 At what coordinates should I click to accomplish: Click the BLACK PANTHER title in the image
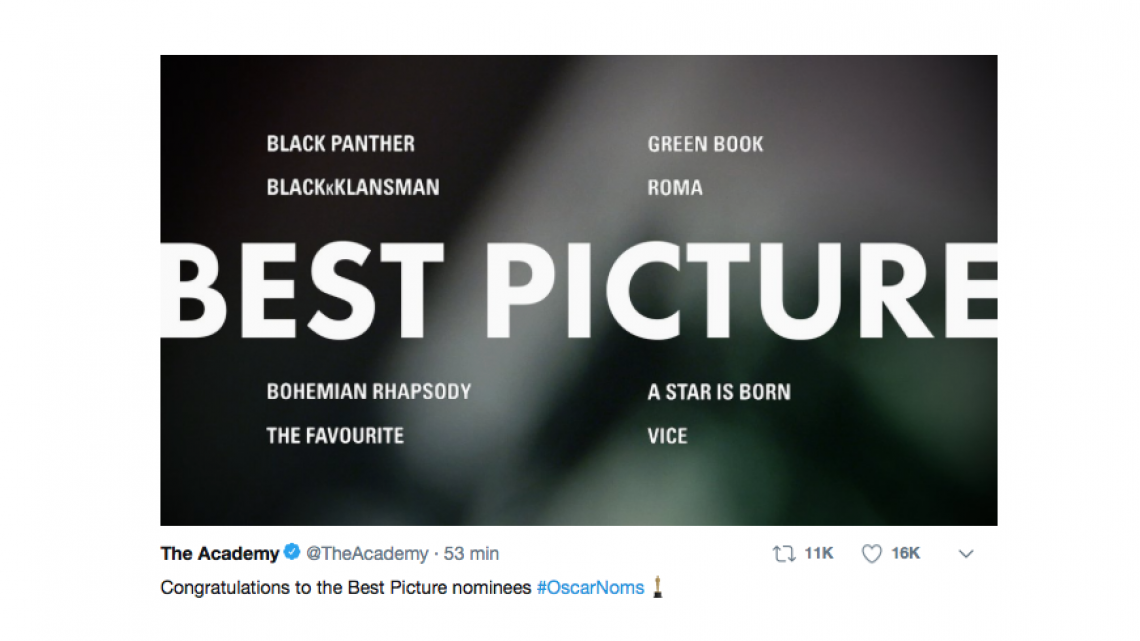[340, 144]
